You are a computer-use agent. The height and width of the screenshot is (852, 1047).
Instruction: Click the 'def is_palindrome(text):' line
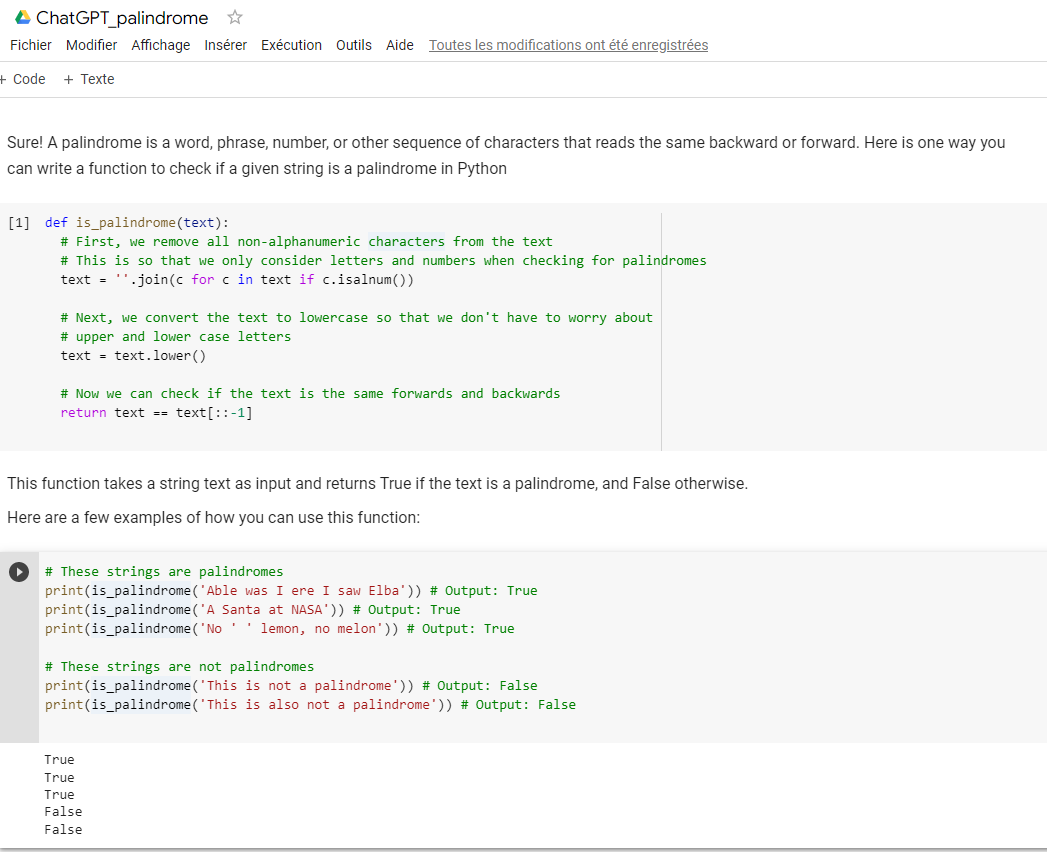click(137, 222)
